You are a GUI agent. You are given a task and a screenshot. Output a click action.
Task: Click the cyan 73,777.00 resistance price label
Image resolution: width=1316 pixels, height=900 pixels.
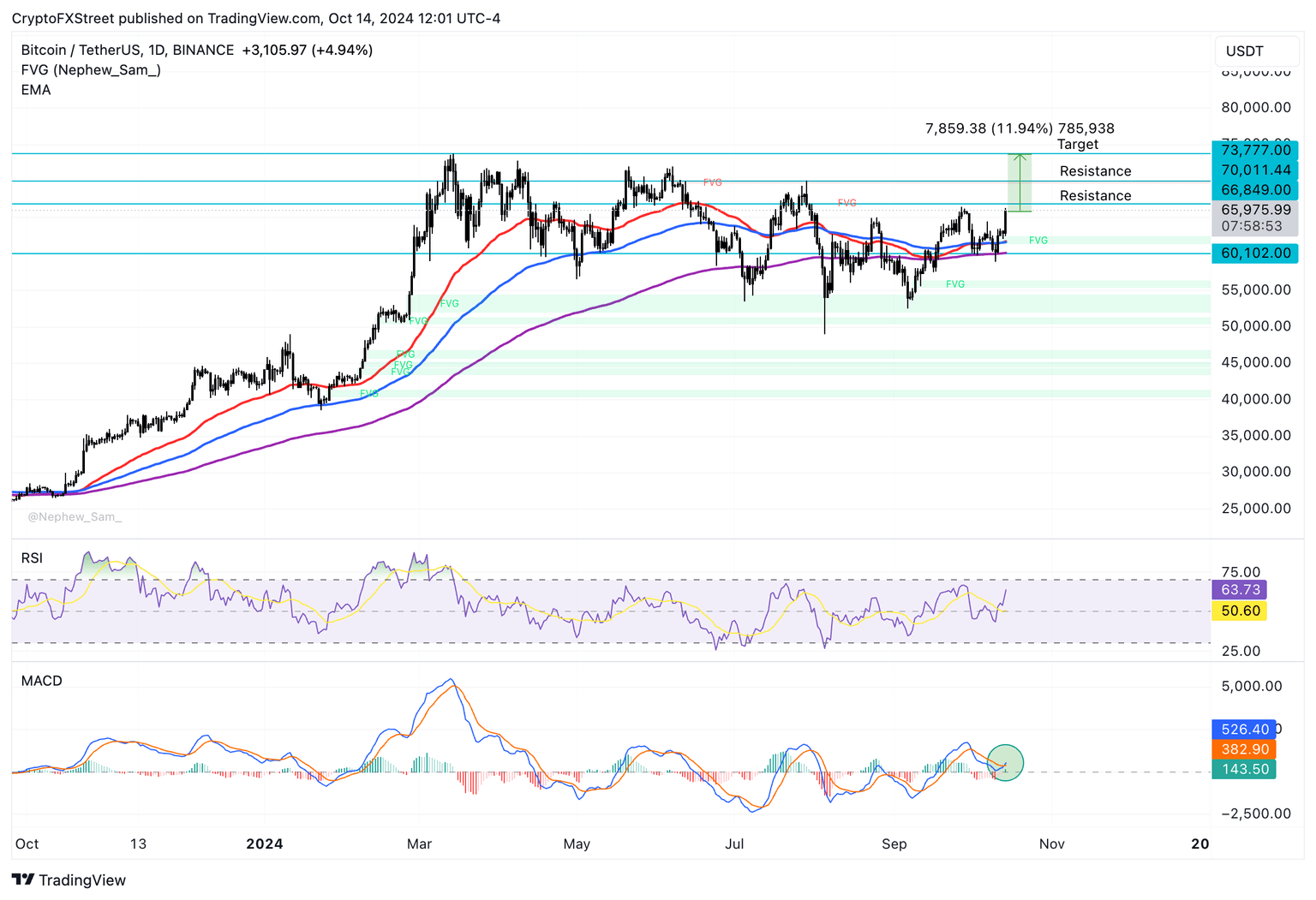pos(1254,149)
